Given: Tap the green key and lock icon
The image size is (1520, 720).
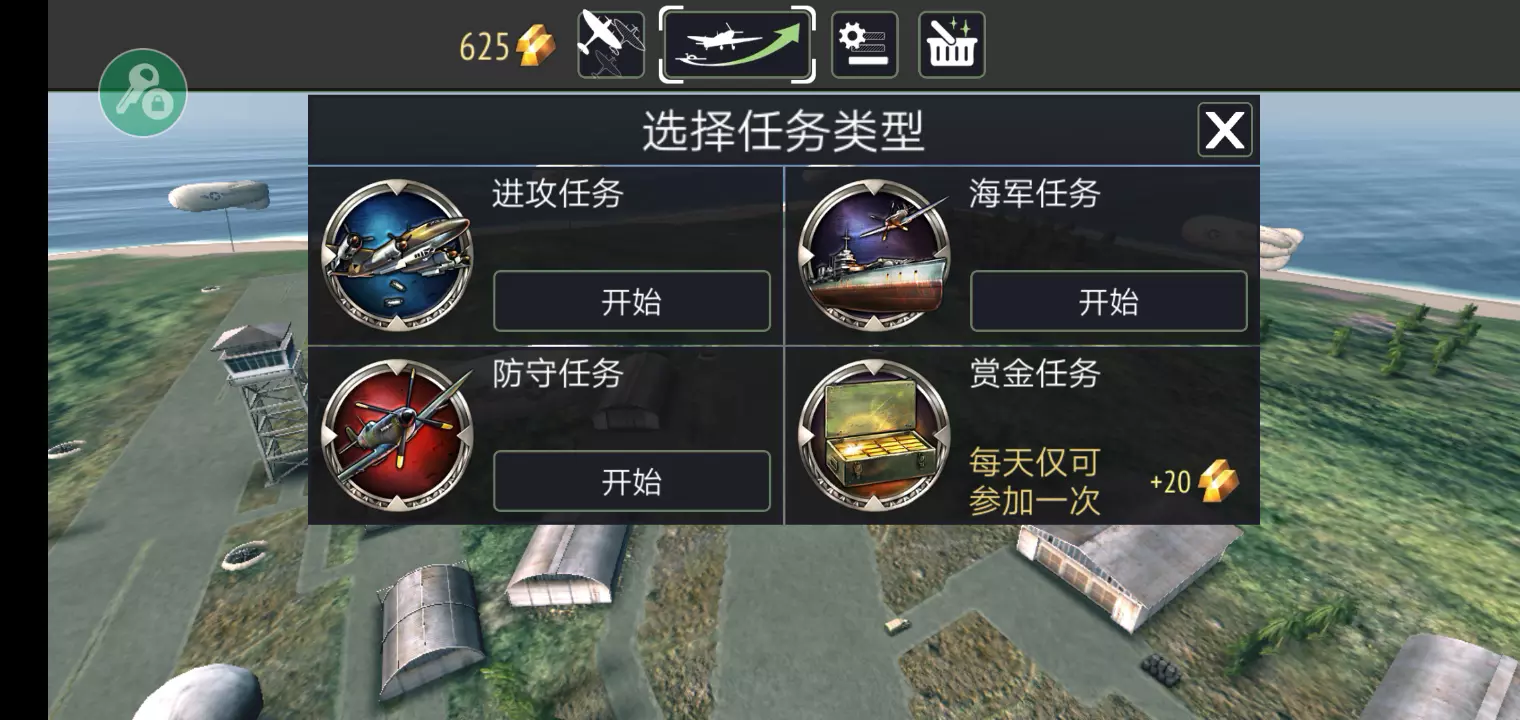Looking at the screenshot, I should (143, 93).
